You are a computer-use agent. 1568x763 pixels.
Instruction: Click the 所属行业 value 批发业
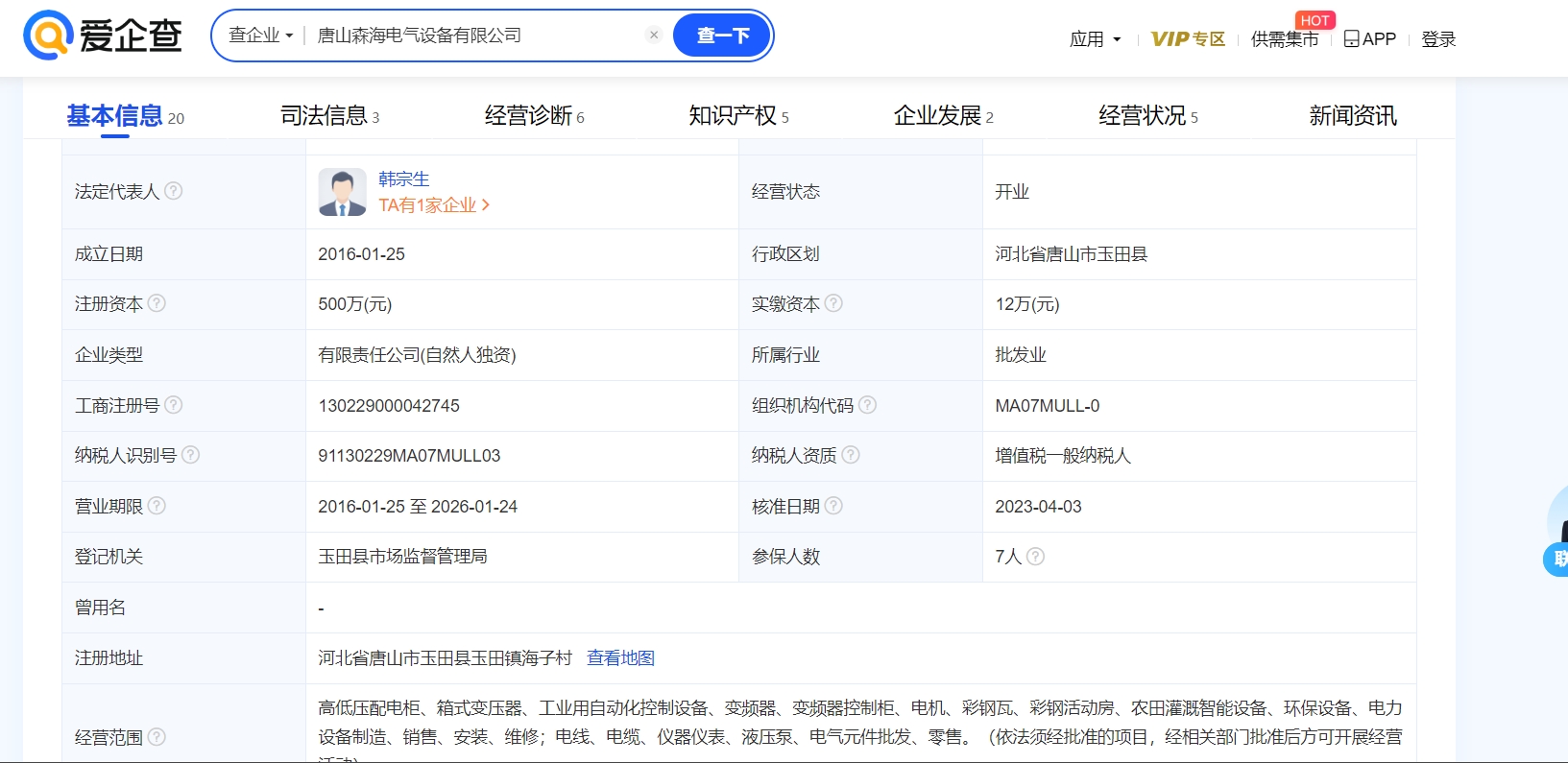coord(1021,355)
